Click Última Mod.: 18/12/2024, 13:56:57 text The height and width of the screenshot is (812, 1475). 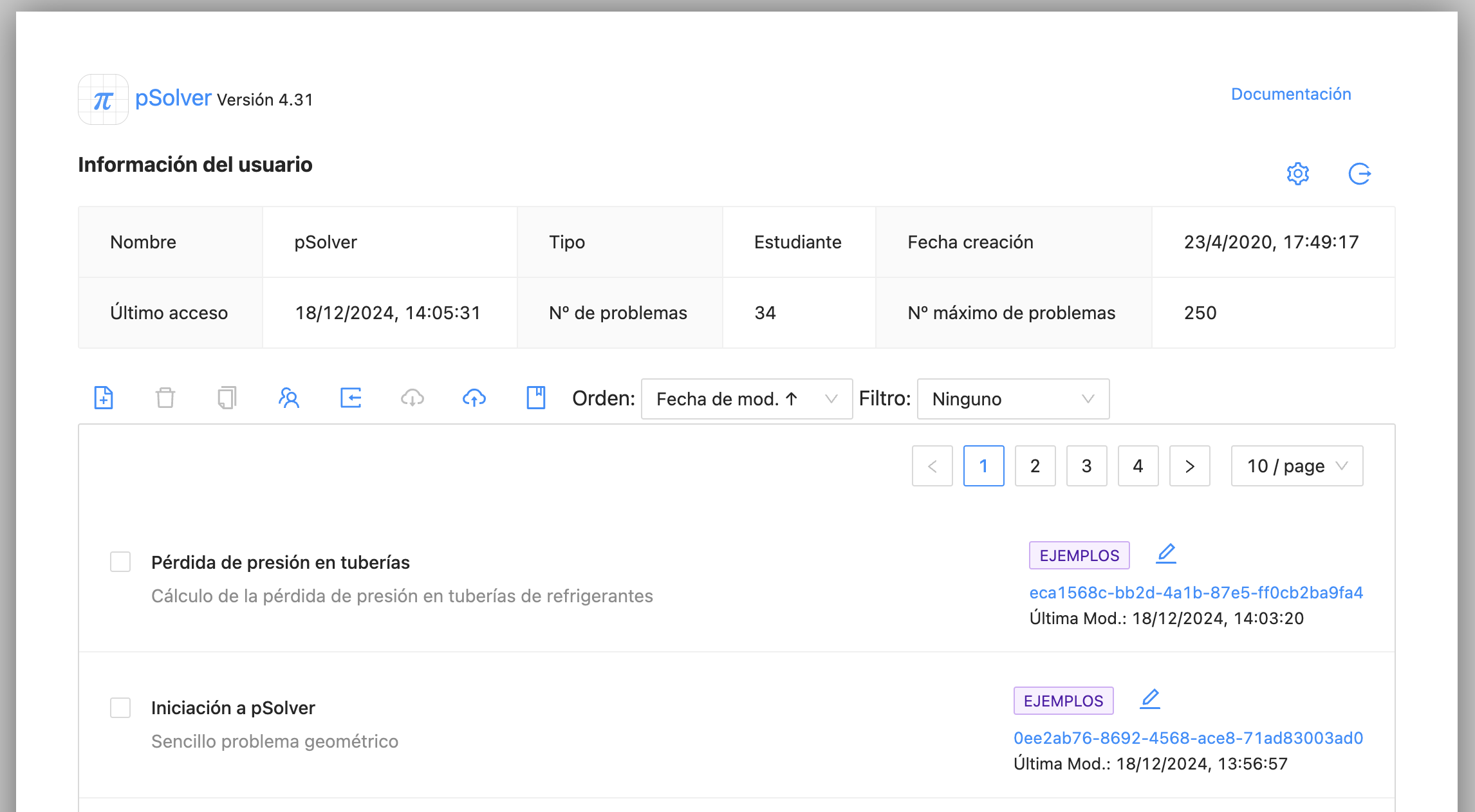1151,764
